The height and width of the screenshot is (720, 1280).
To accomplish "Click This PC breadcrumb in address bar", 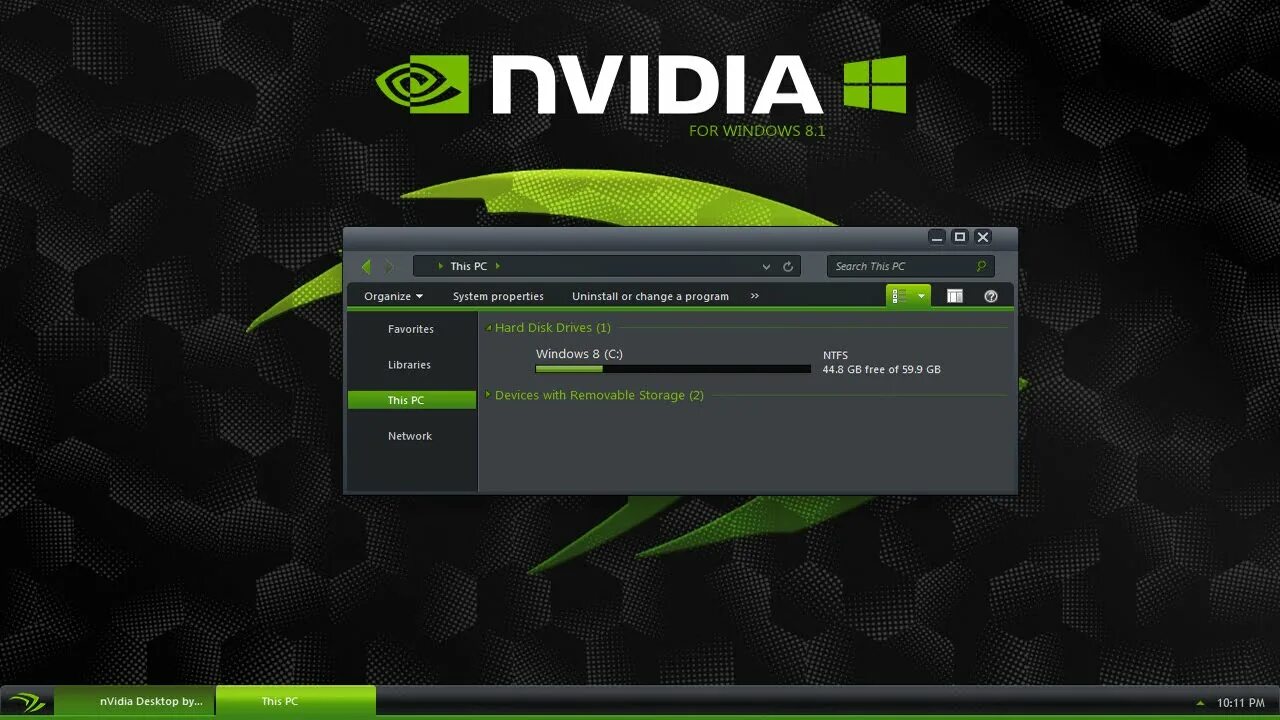I will coord(468,266).
